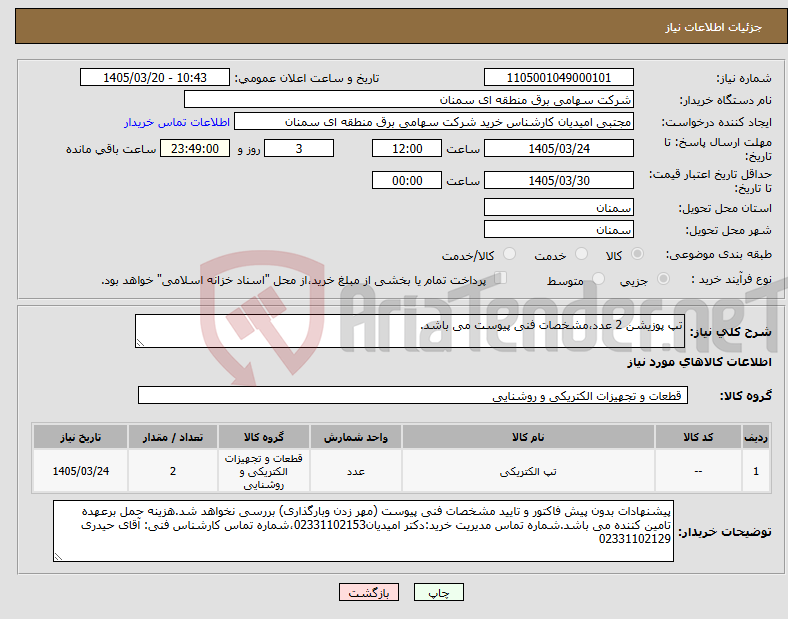Screen dimensions: 788x619
Task: Click the delivery province سمنان field
Action: coord(558,207)
